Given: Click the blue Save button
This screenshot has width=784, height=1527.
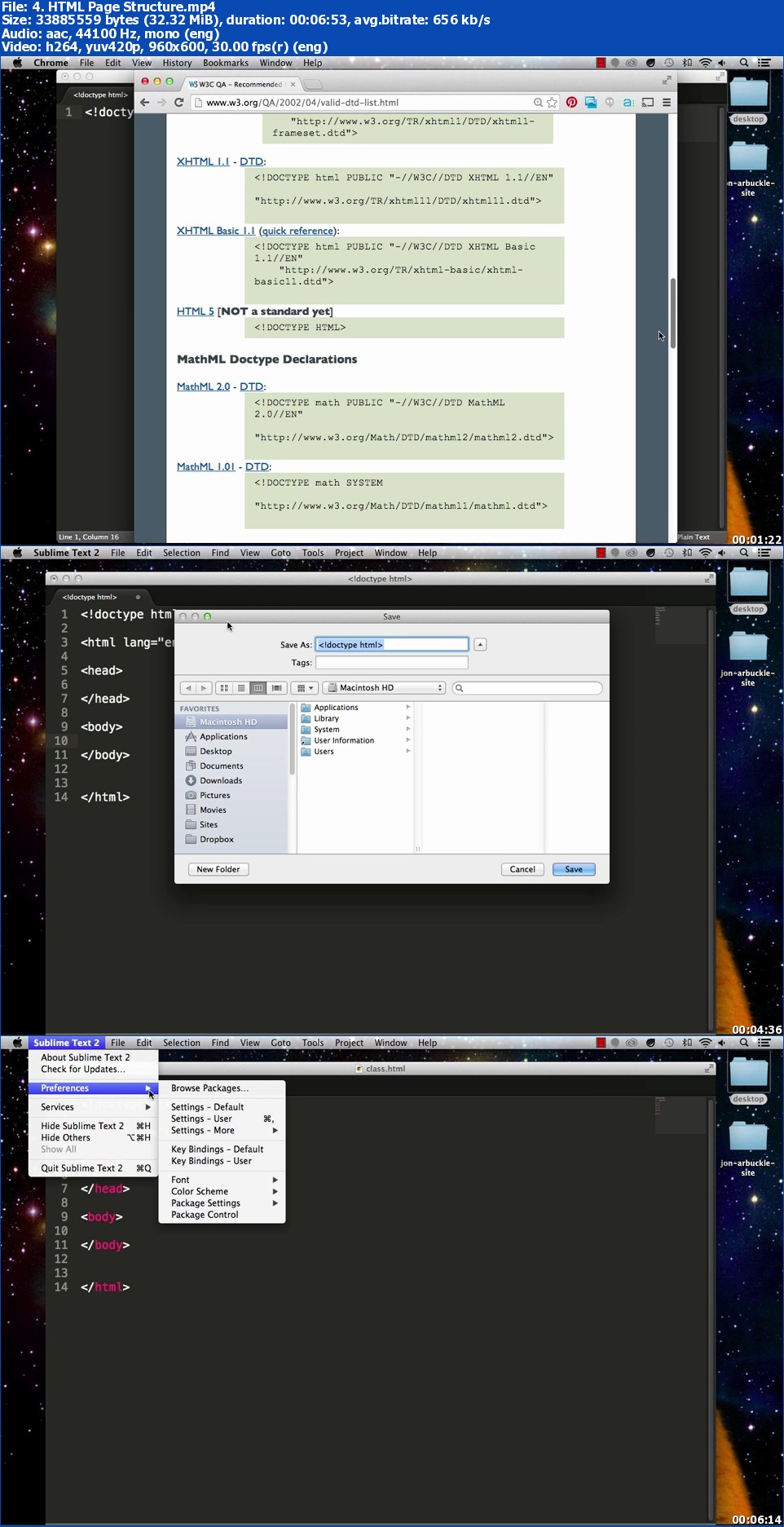Looking at the screenshot, I should pyautogui.click(x=574, y=869).
